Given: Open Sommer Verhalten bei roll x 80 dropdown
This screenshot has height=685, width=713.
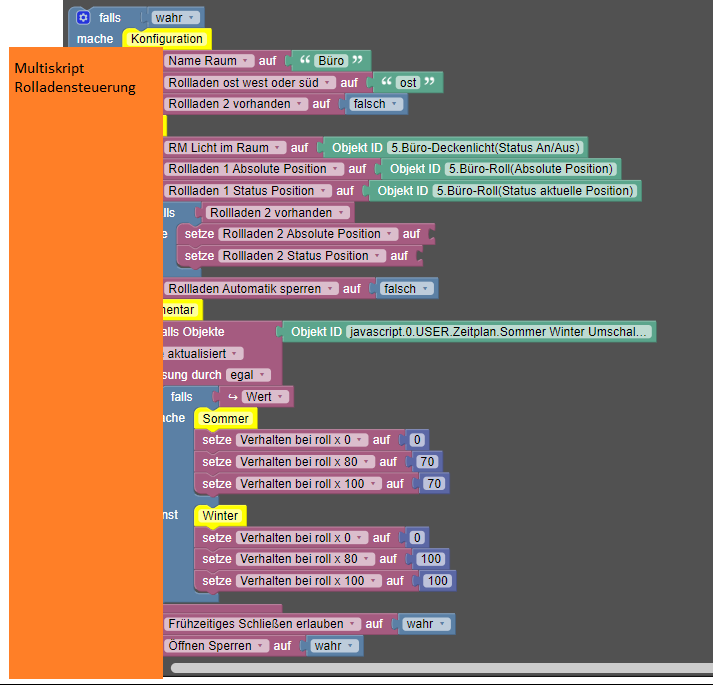Looking at the screenshot, I should coord(304,462).
